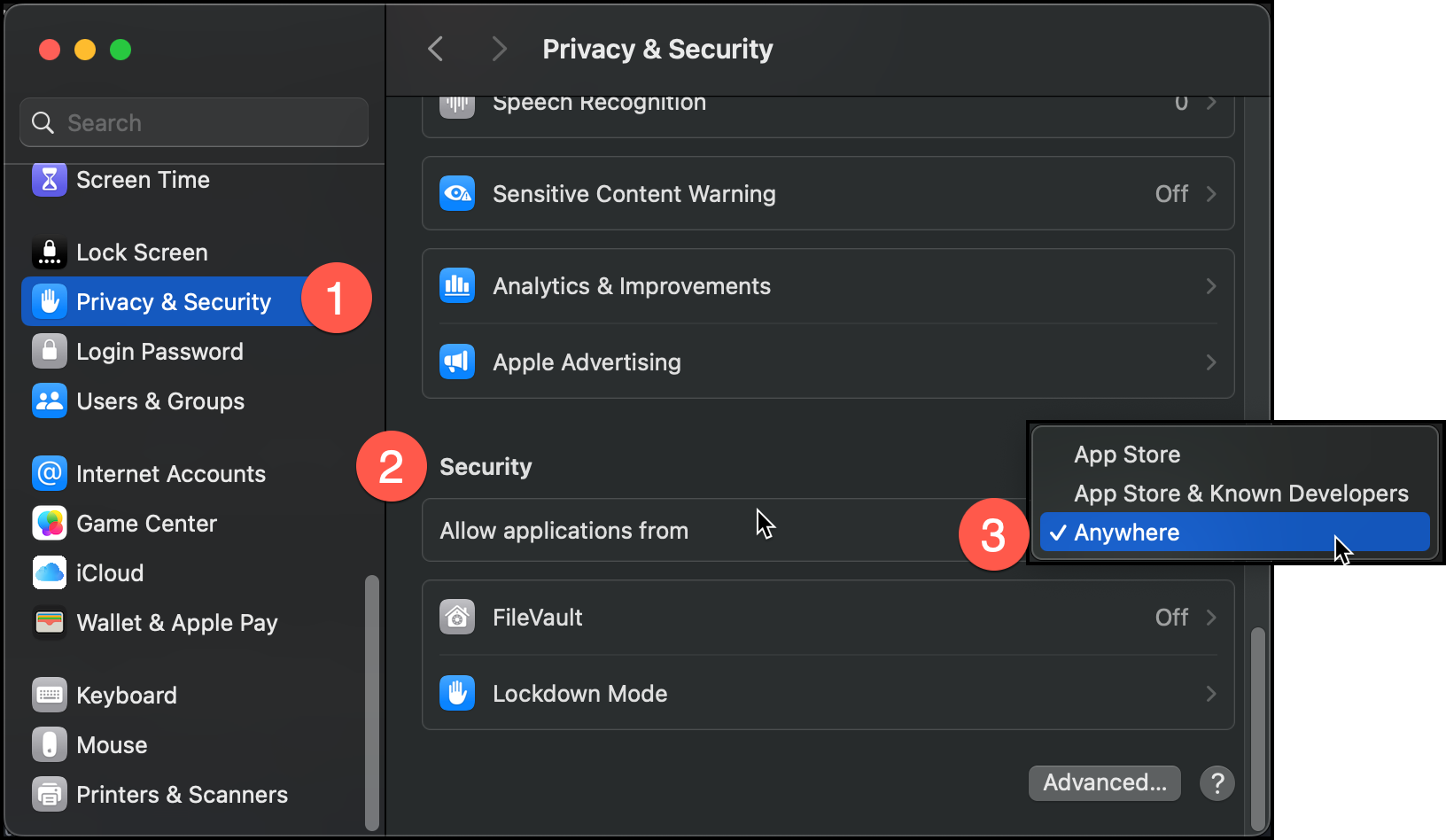
Task: Expand the Speech Recognition row chevron
Action: [1211, 104]
